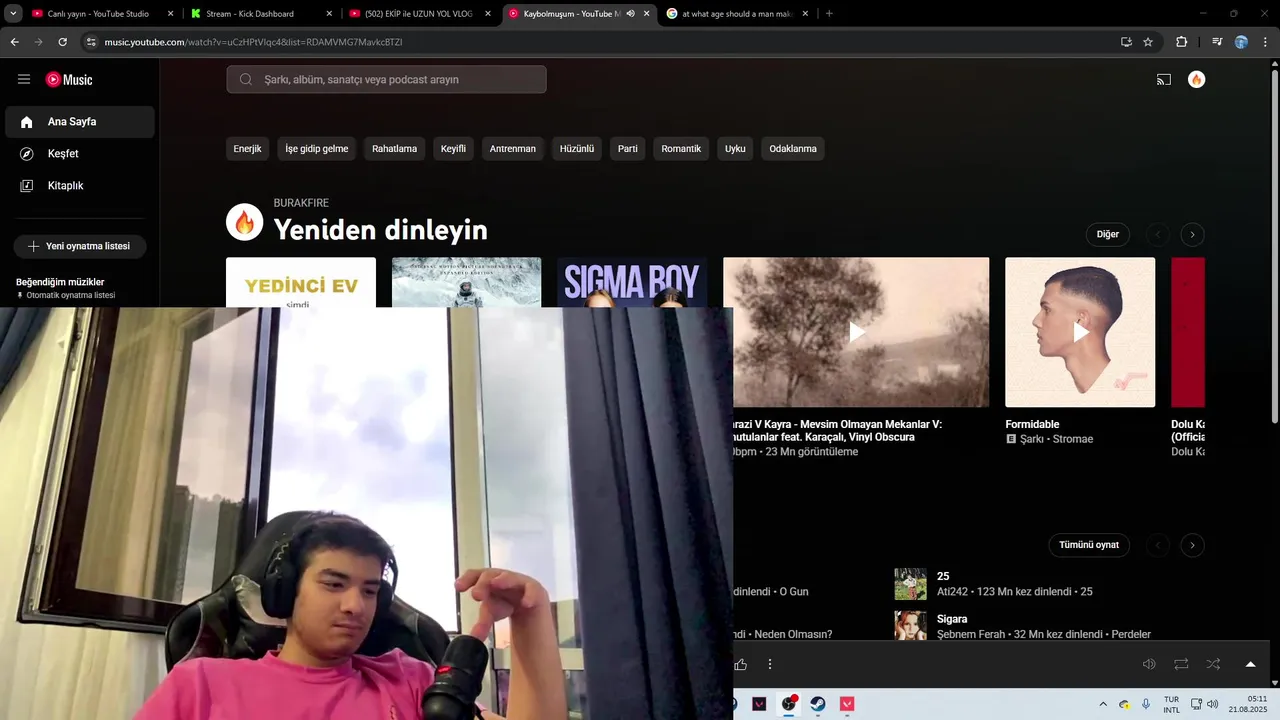The image size is (1280, 720).
Task: Show hidden system tray icons
Action: point(1103,704)
